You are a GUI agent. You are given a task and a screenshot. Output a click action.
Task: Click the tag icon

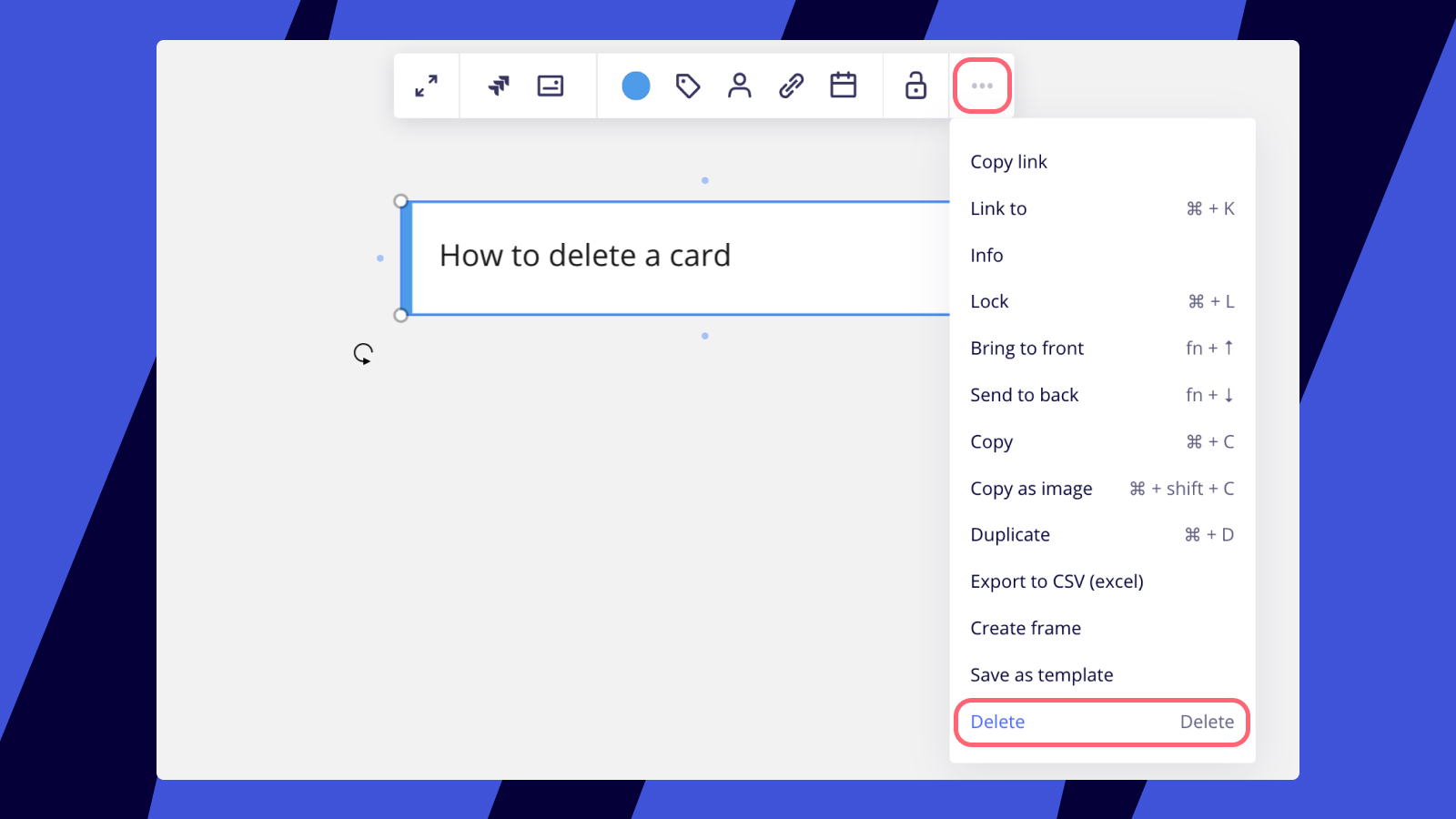coord(688,86)
